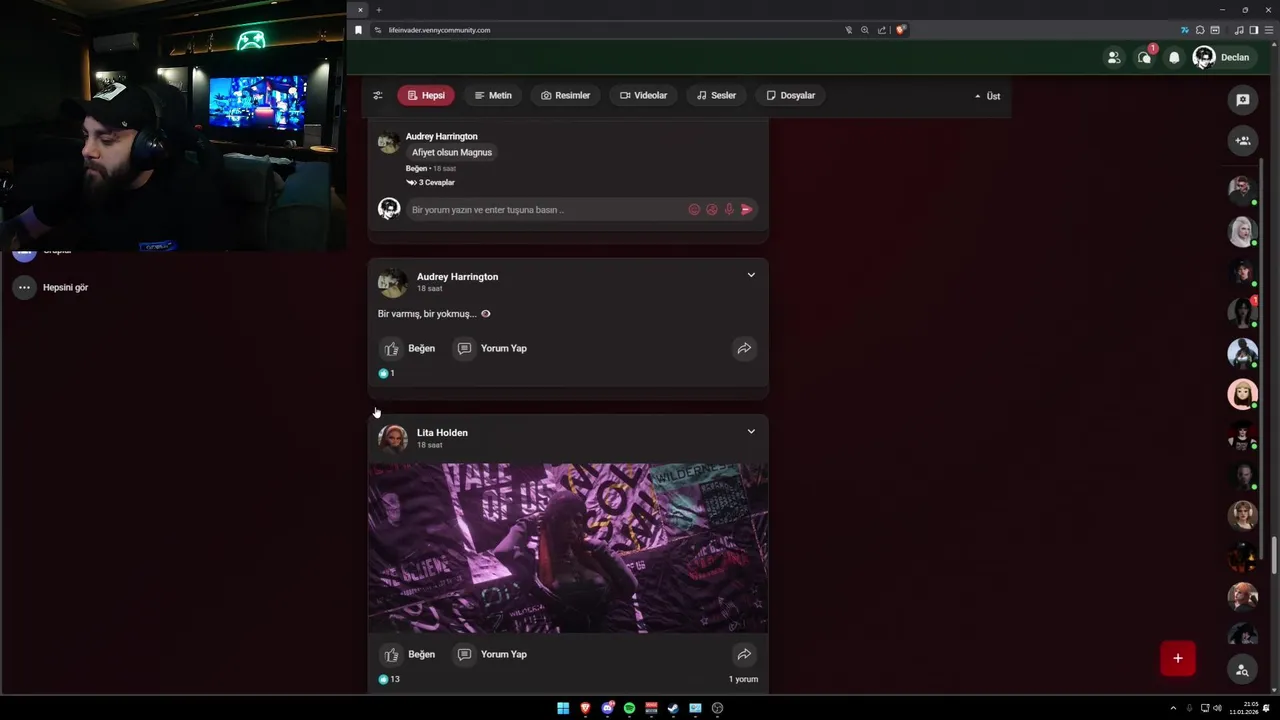Open Steam from the taskbar

(x=673, y=708)
